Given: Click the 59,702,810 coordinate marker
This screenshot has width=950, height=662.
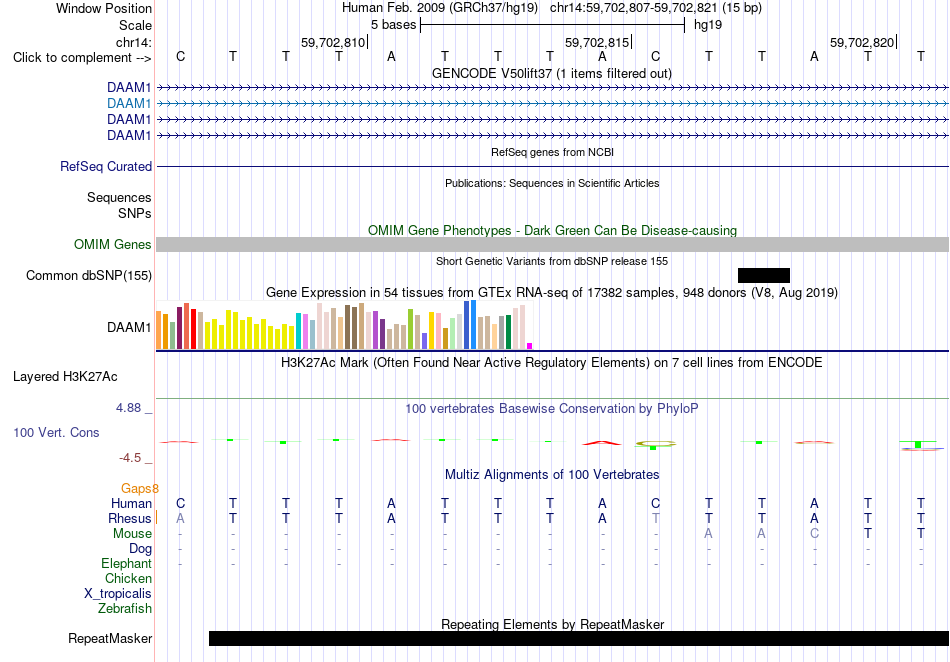Looking at the screenshot, I should tap(333, 42).
